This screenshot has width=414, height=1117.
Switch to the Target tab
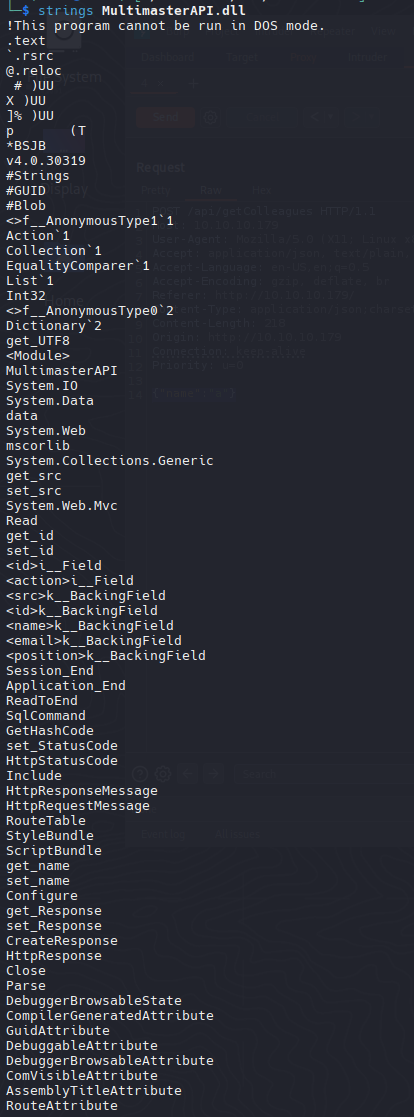click(242, 58)
